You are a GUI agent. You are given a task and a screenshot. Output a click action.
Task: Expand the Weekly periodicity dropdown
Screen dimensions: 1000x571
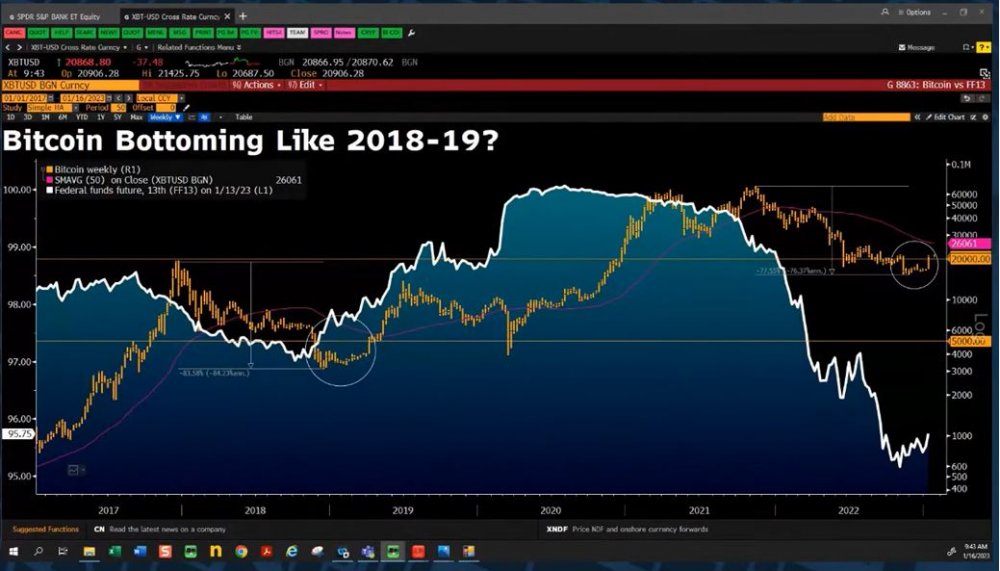[x=165, y=117]
